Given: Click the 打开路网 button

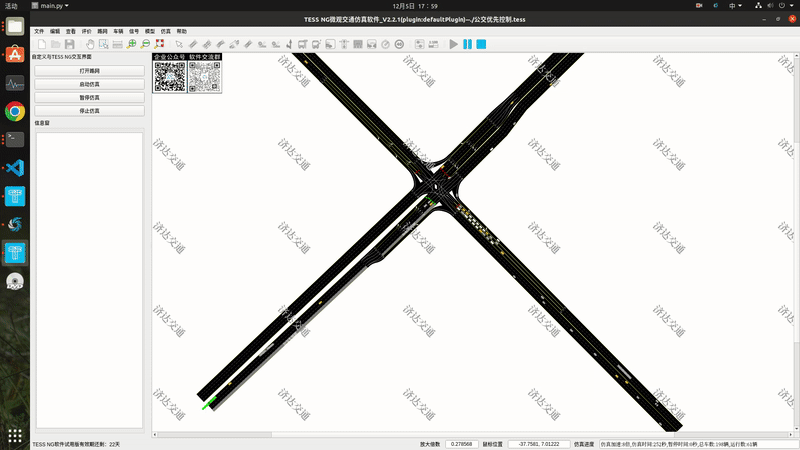Looking at the screenshot, I should (89, 71).
